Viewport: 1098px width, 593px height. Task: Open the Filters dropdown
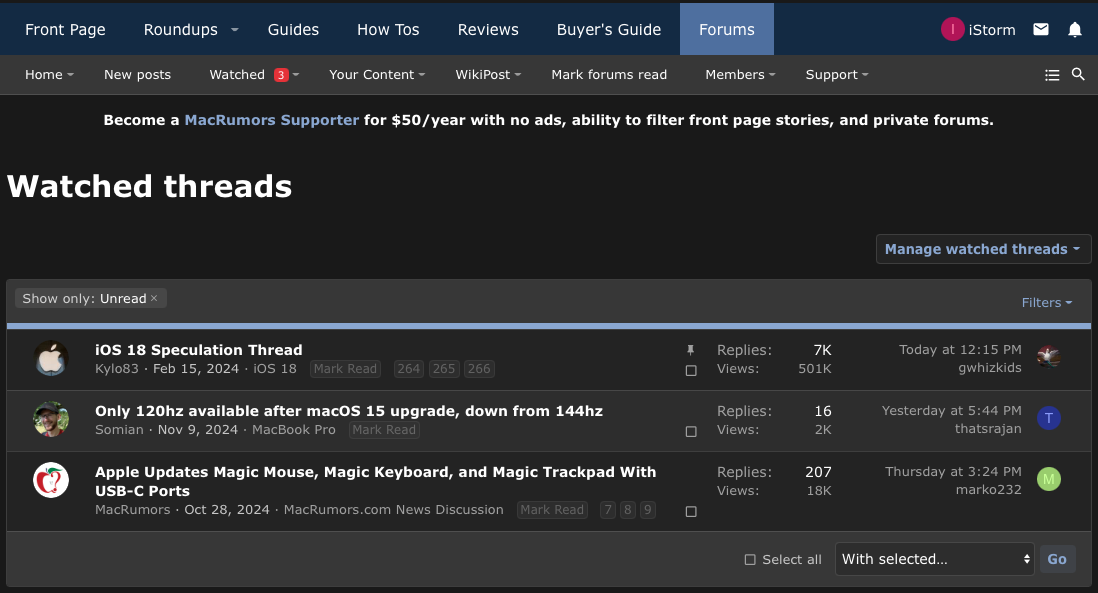[1046, 302]
